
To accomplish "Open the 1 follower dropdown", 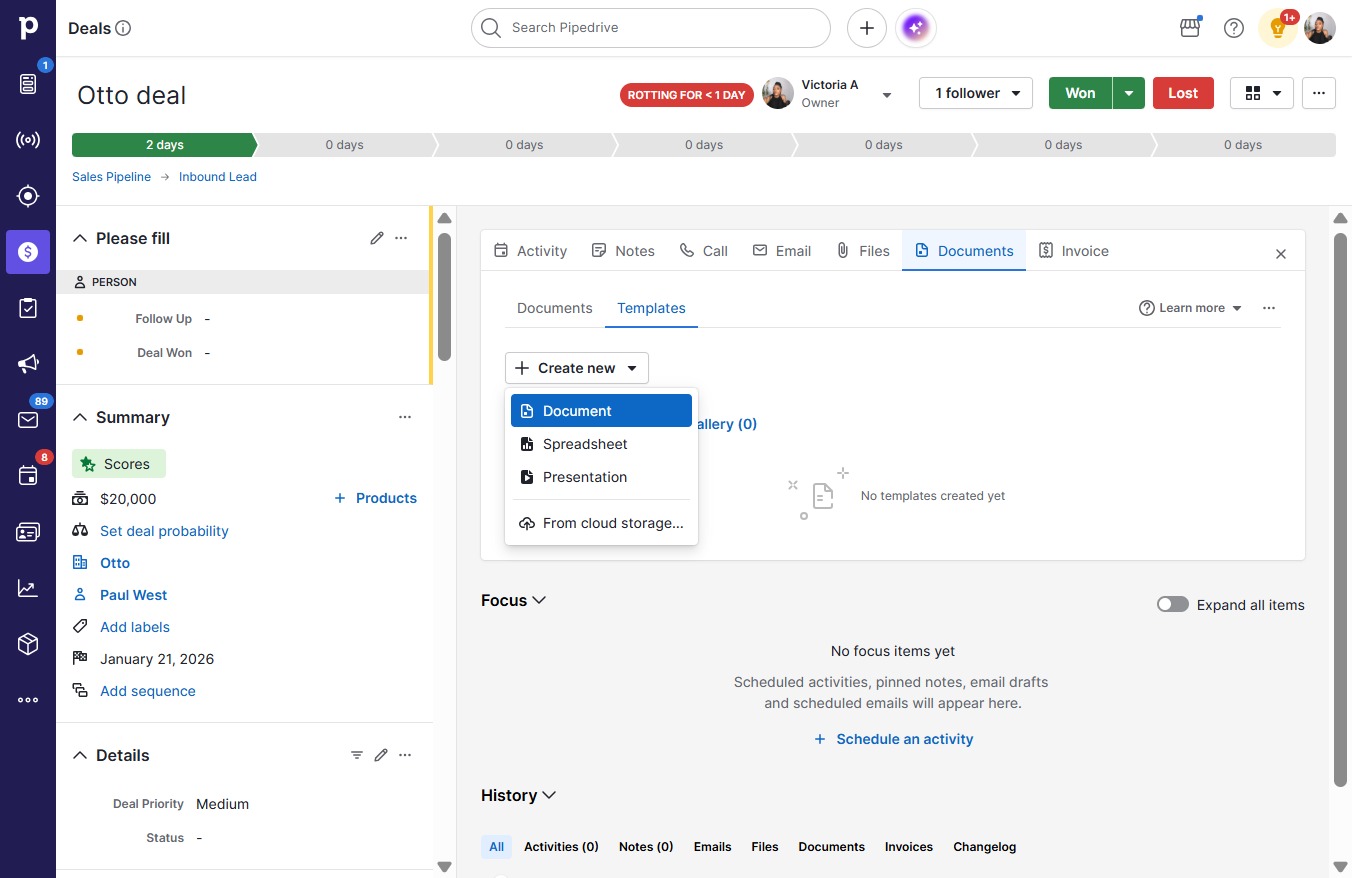I will tap(976, 93).
